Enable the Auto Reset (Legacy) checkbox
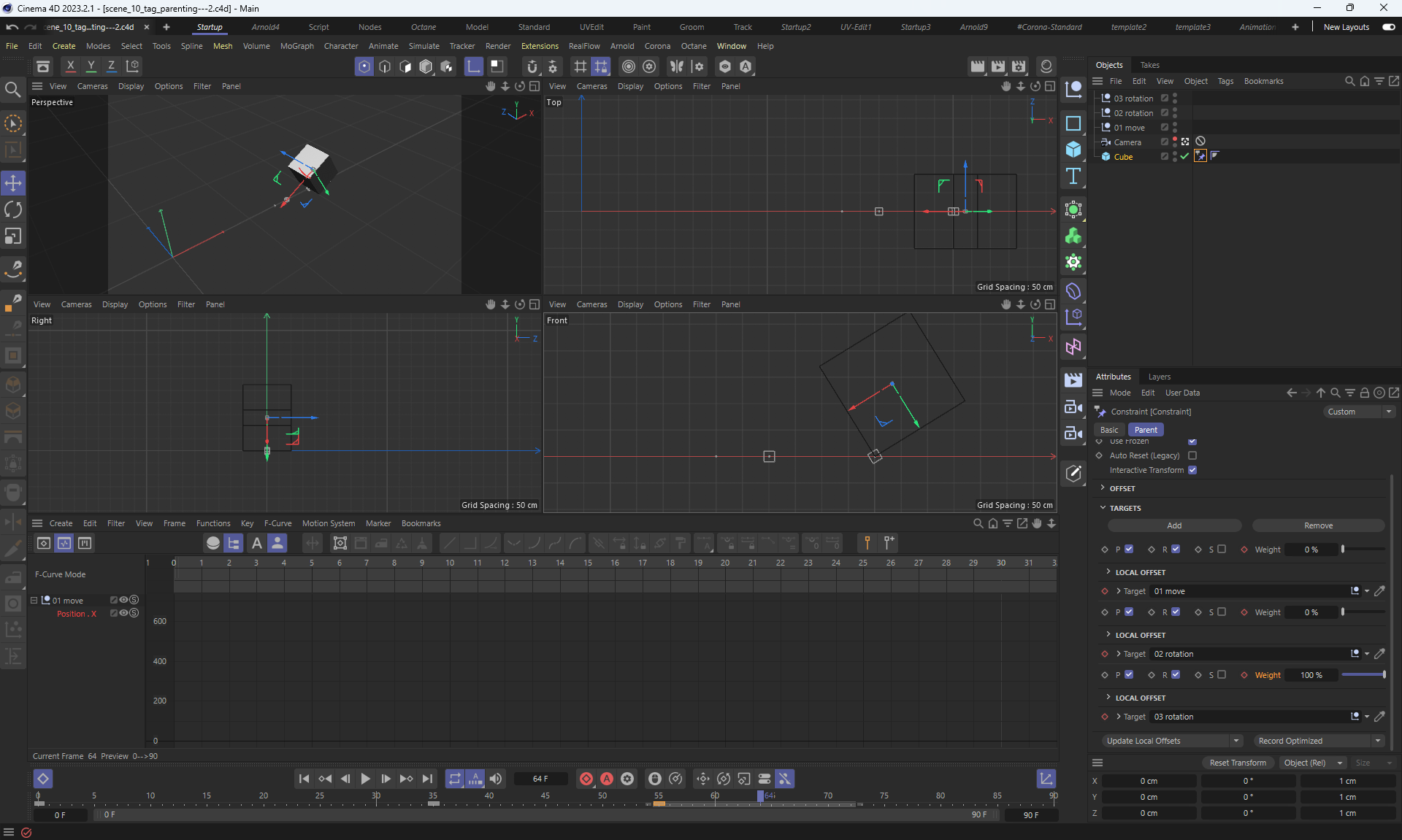This screenshot has width=1402, height=840. click(1192, 455)
